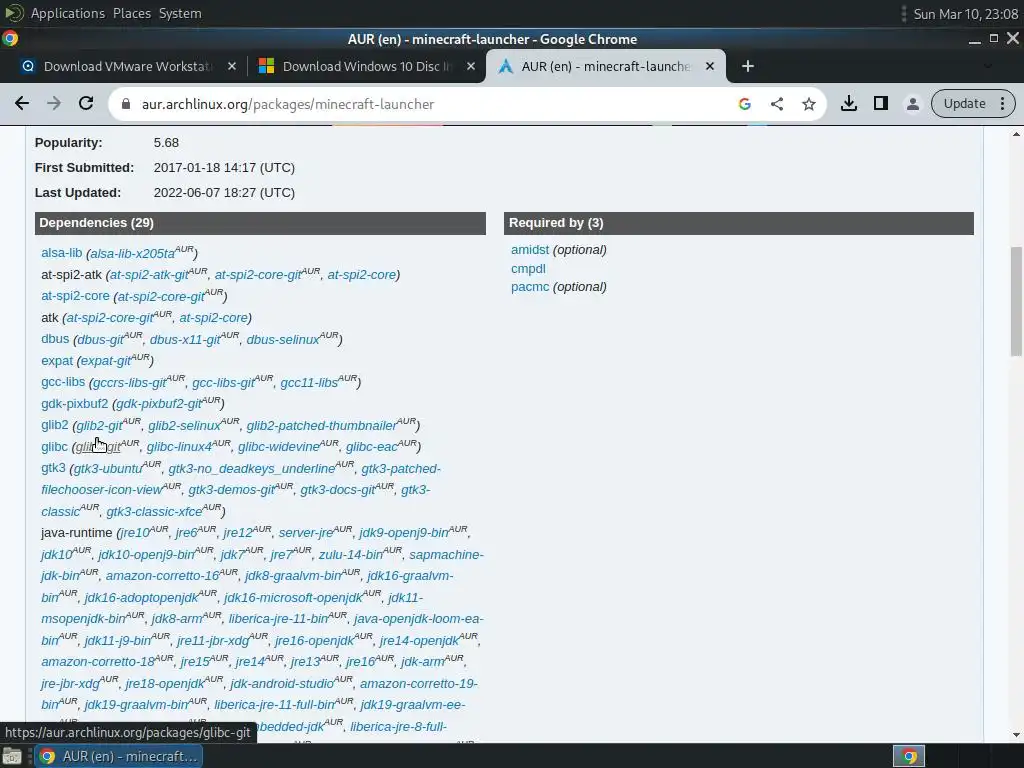Open the cmpdl required-by link
1024x768 pixels.
pos(528,268)
